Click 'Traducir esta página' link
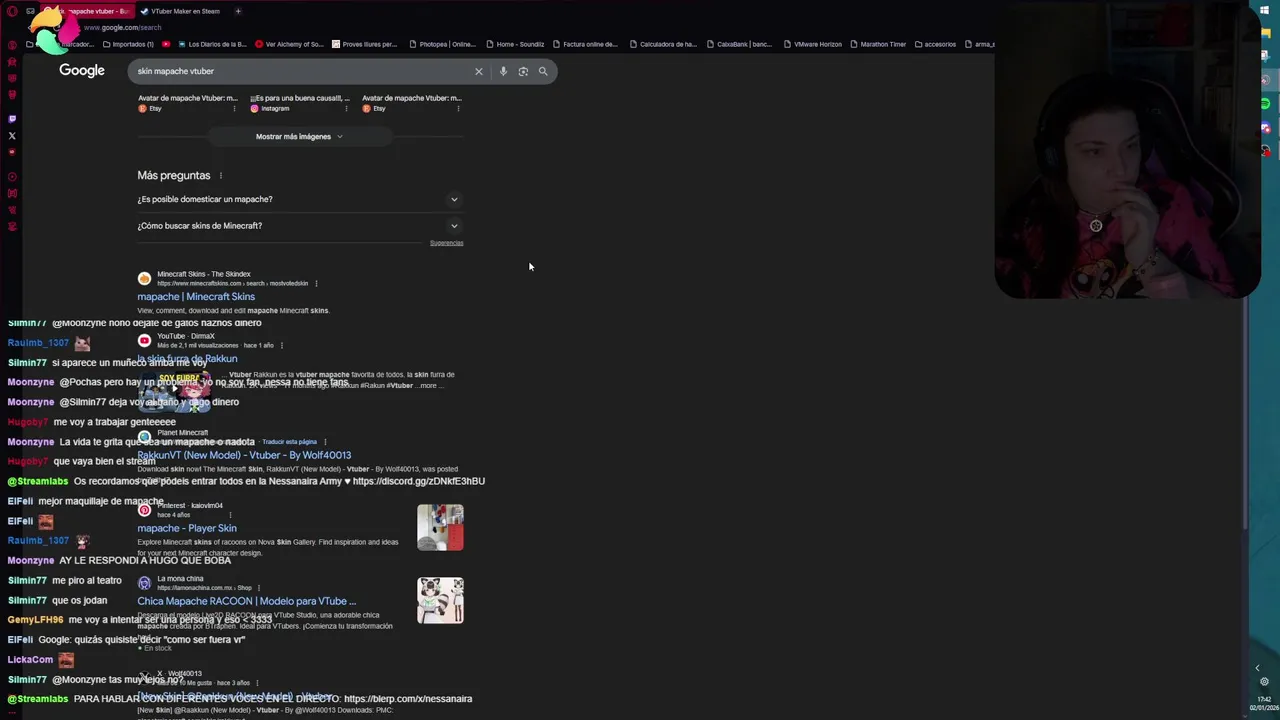The image size is (1280, 720). click(289, 442)
